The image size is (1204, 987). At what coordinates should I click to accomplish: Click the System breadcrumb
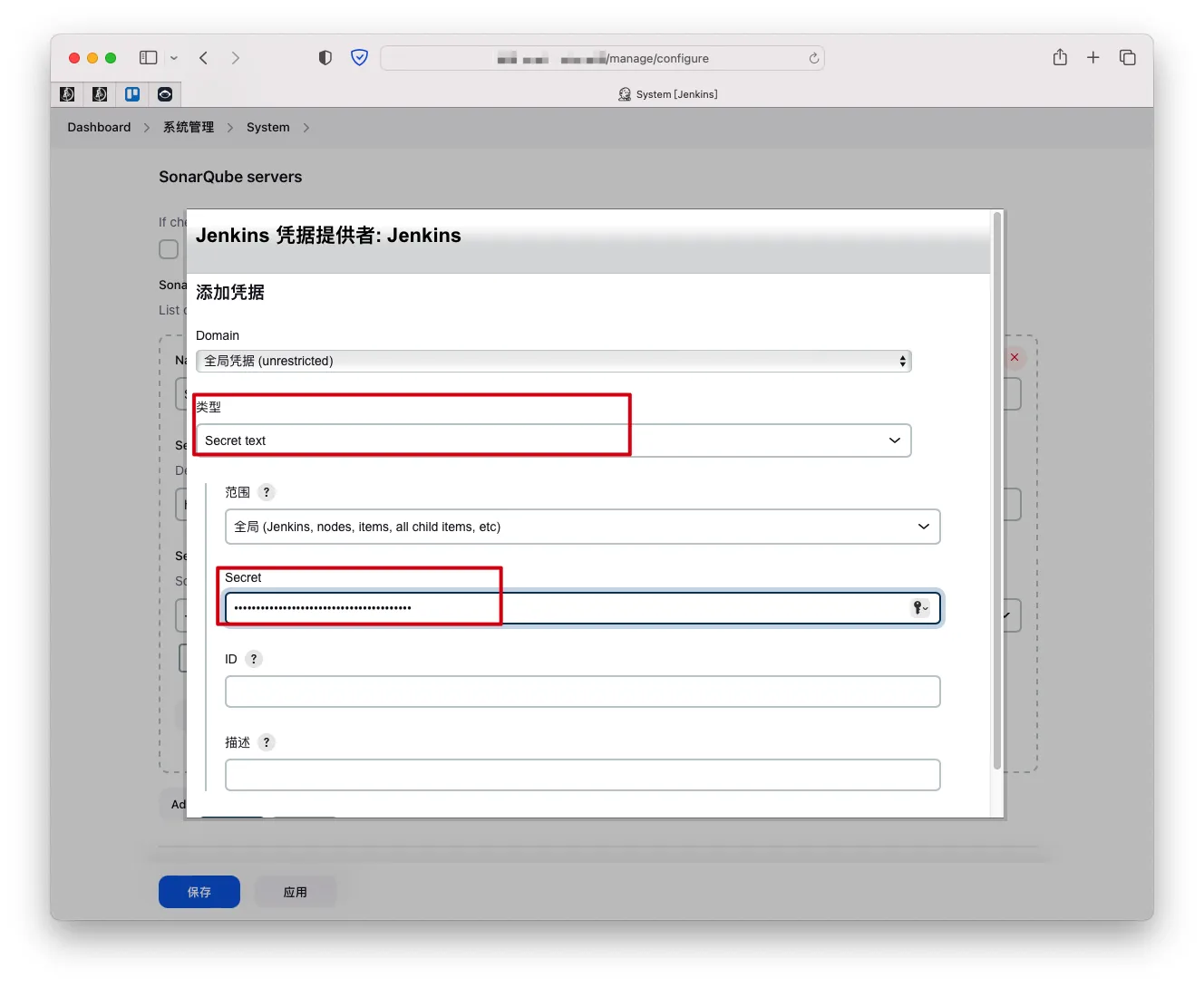tap(268, 128)
